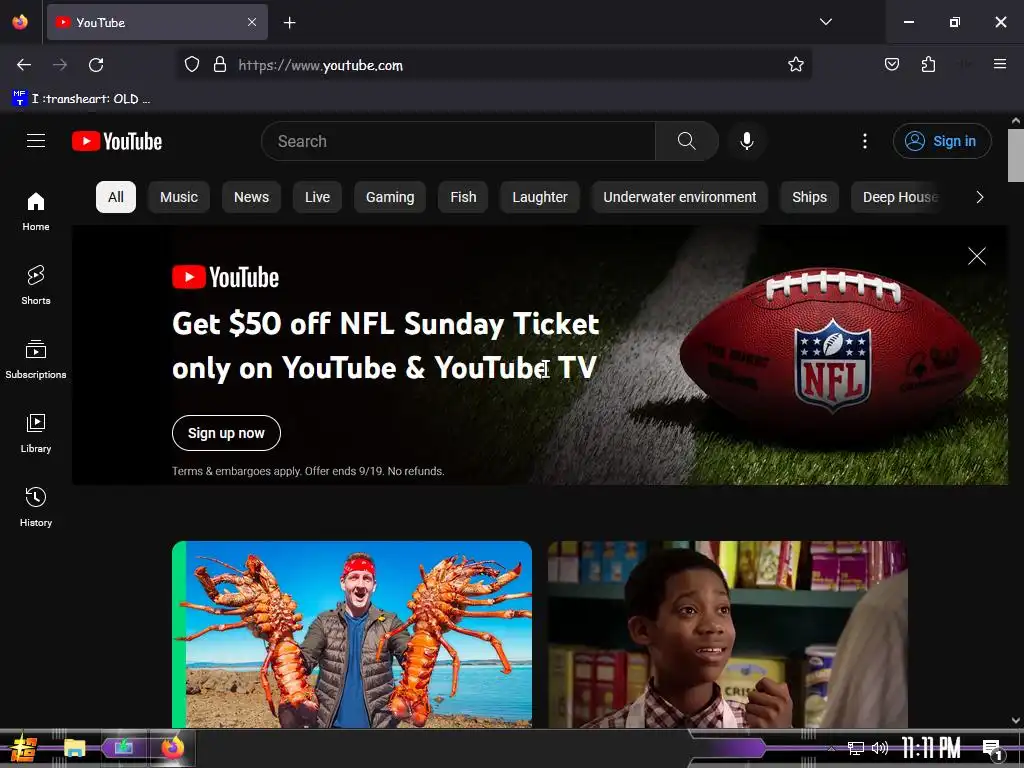View site security padlock info
The height and width of the screenshot is (768, 1024).
pyautogui.click(x=220, y=65)
